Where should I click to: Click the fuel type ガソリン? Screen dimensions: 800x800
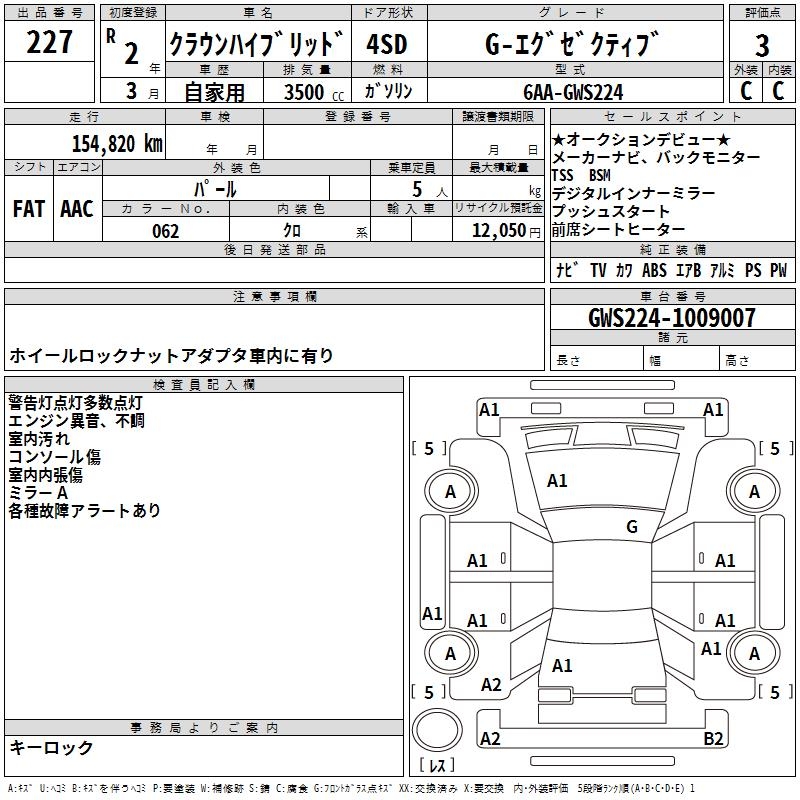click(x=388, y=91)
